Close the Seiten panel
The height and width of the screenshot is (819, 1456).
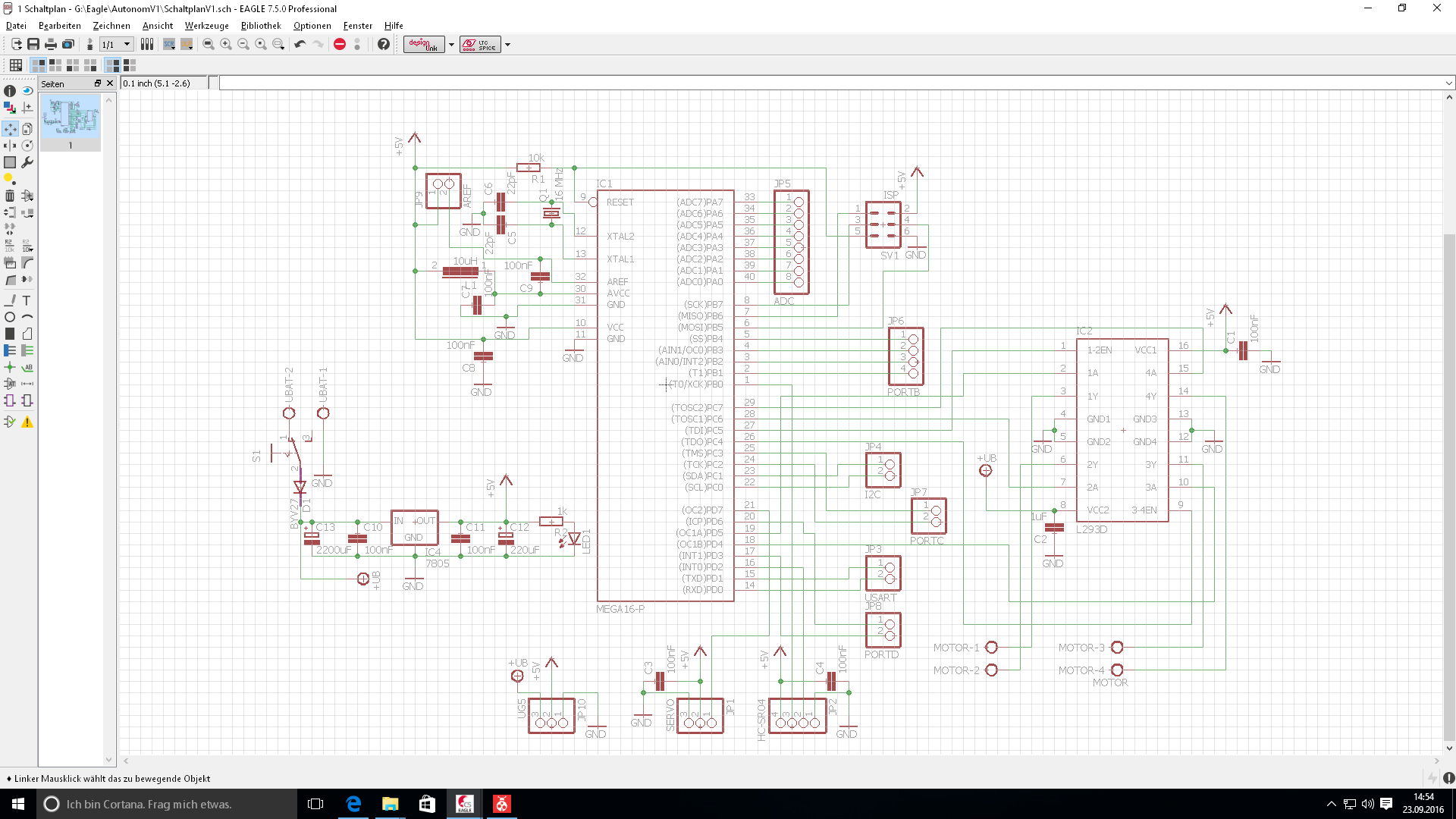pyautogui.click(x=110, y=83)
